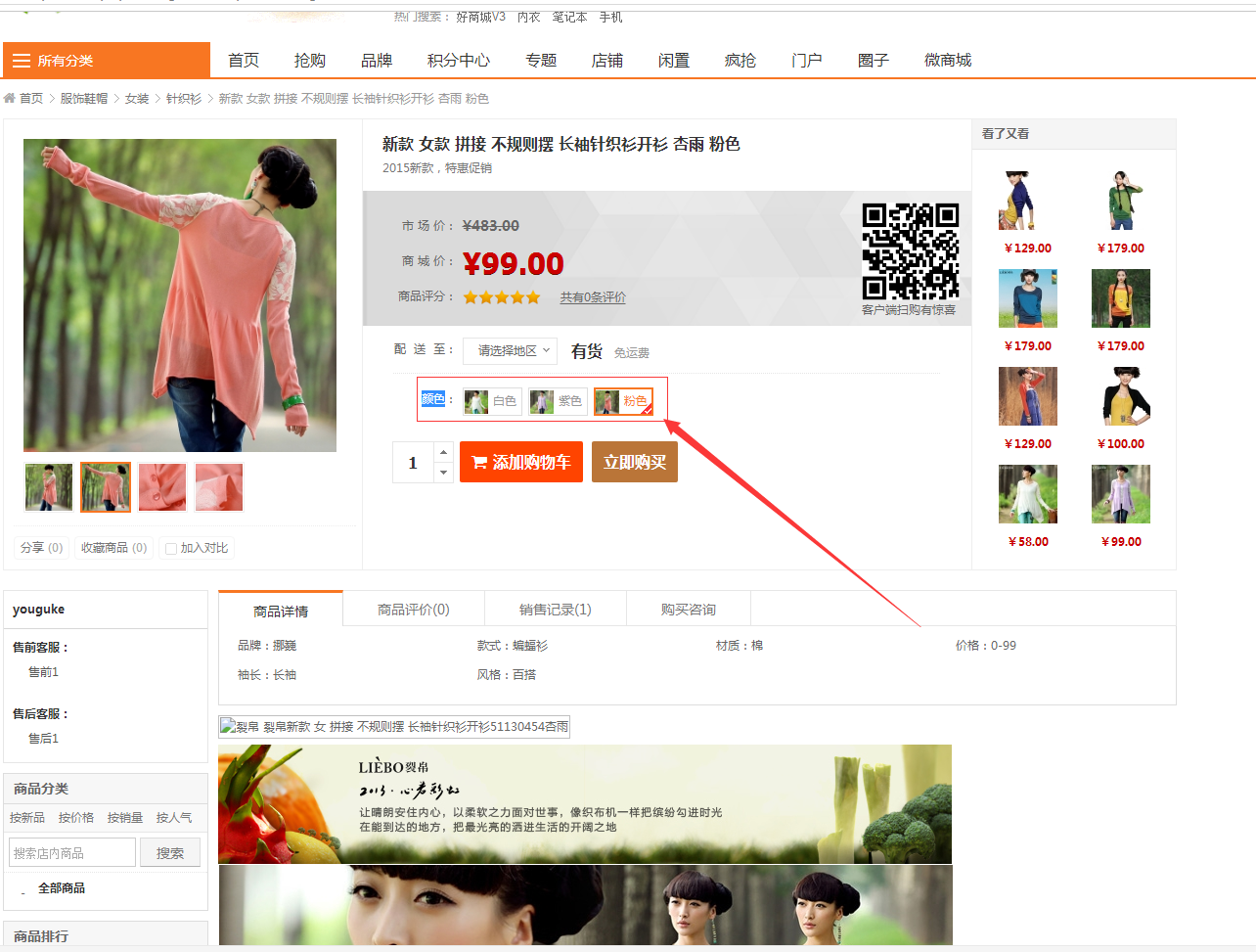Switch to the 商品详情 tab
1256x952 pixels.
point(281,610)
